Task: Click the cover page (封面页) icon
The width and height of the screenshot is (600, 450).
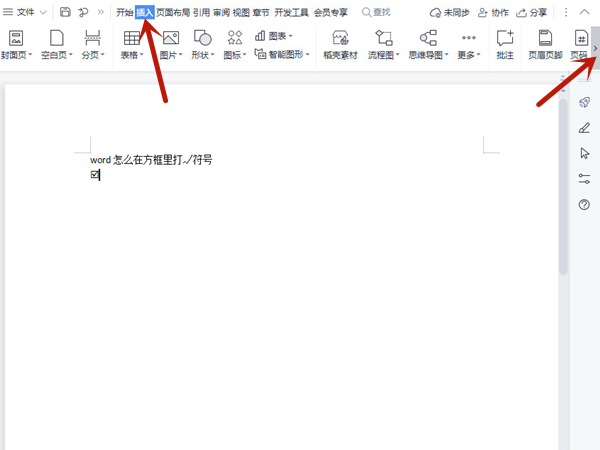Action: tap(15, 38)
